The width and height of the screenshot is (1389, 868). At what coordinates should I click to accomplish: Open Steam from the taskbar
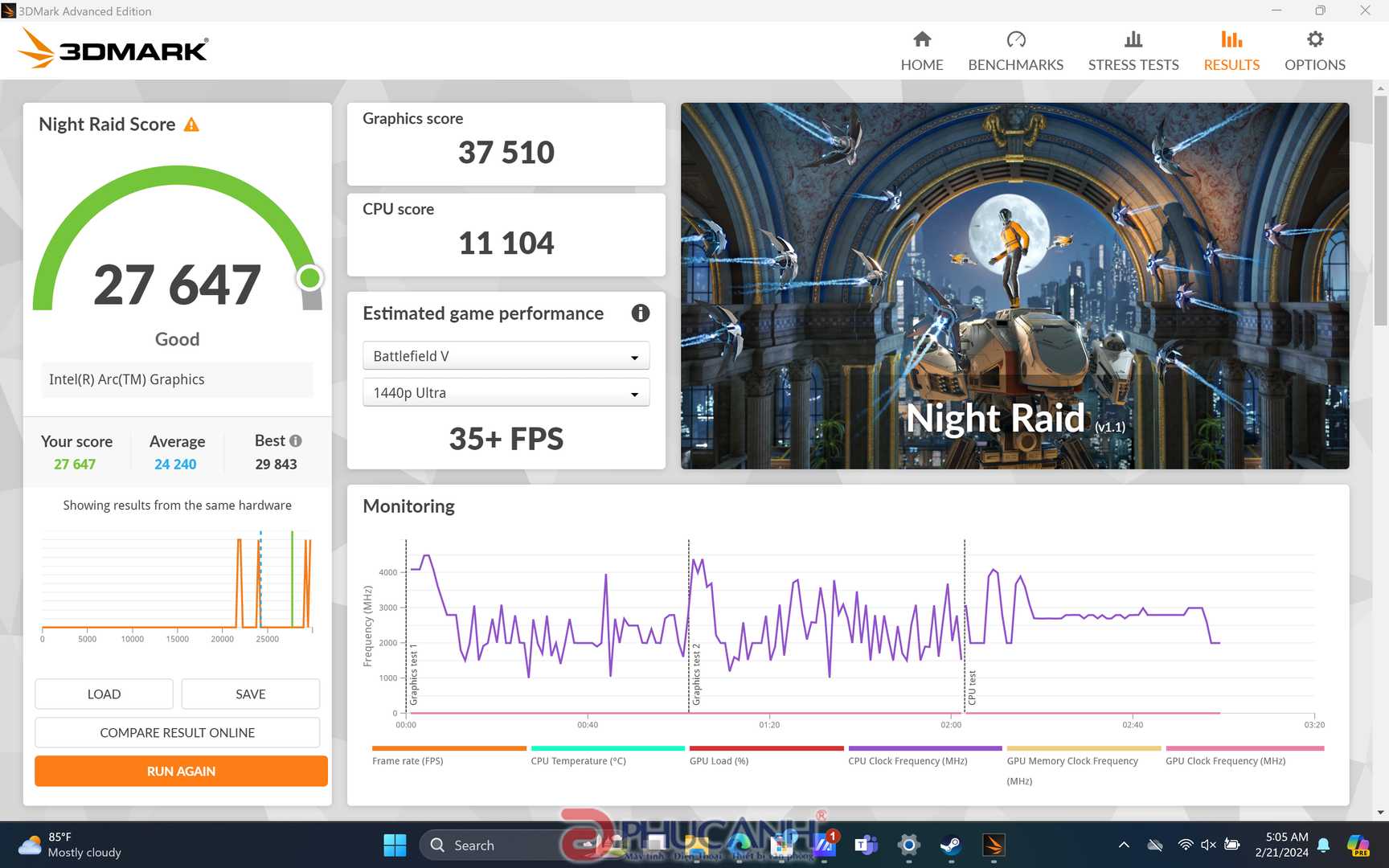coord(951,845)
